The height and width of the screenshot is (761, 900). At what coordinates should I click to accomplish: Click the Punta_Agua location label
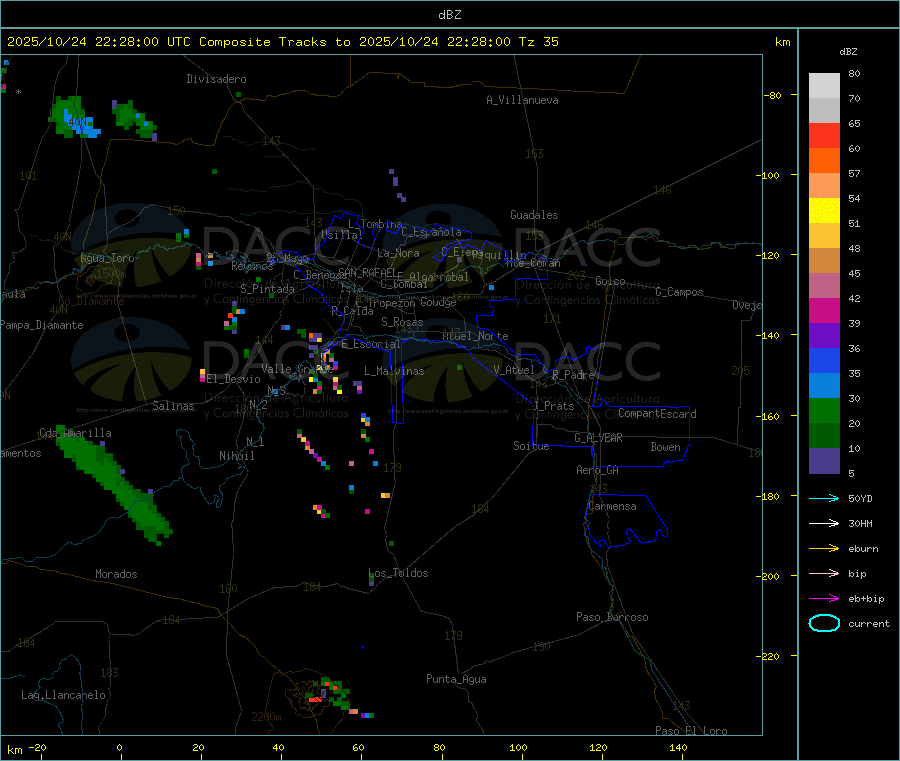[456, 679]
